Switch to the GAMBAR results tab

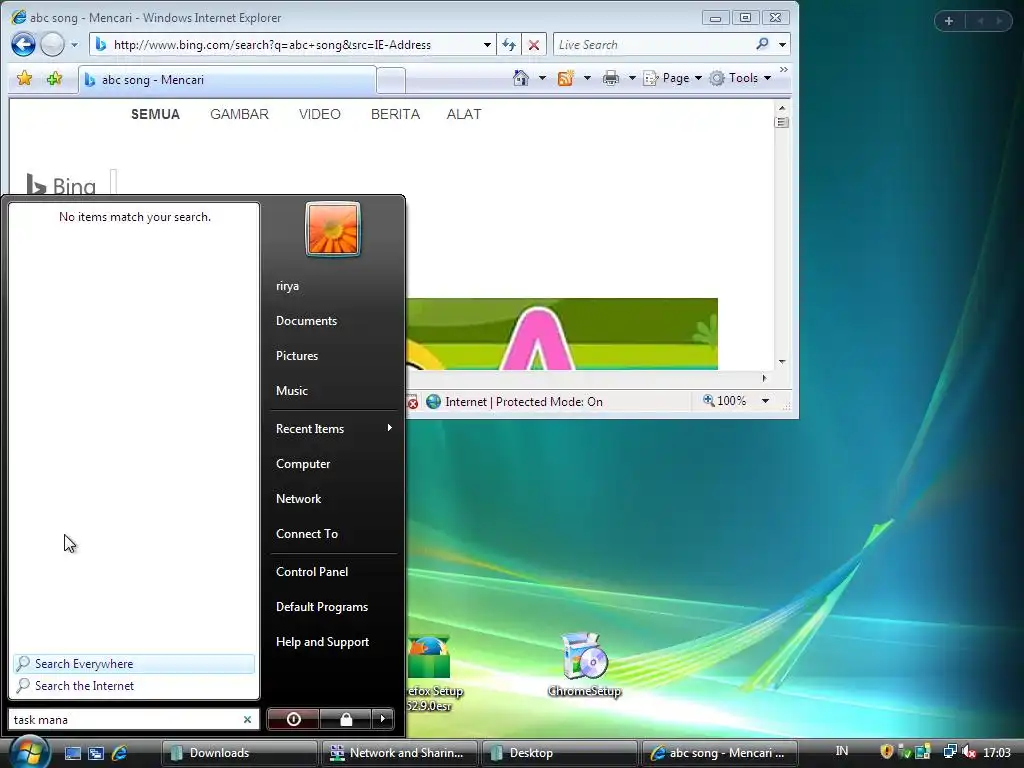coord(240,114)
